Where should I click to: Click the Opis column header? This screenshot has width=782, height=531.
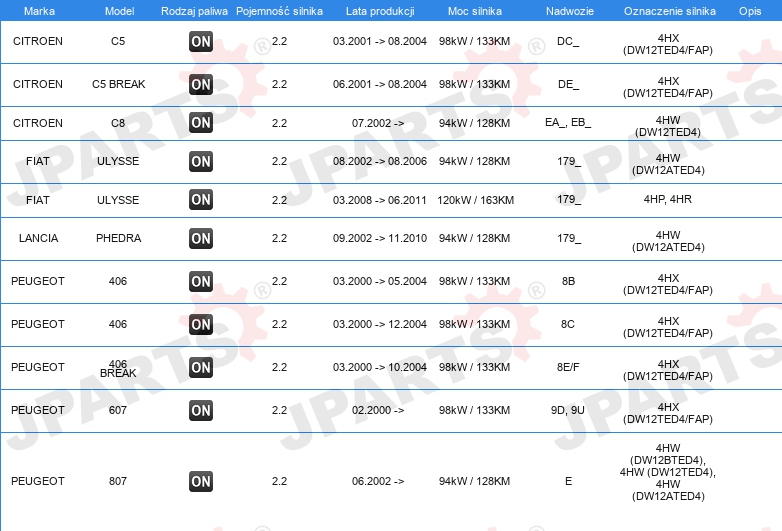tap(750, 11)
